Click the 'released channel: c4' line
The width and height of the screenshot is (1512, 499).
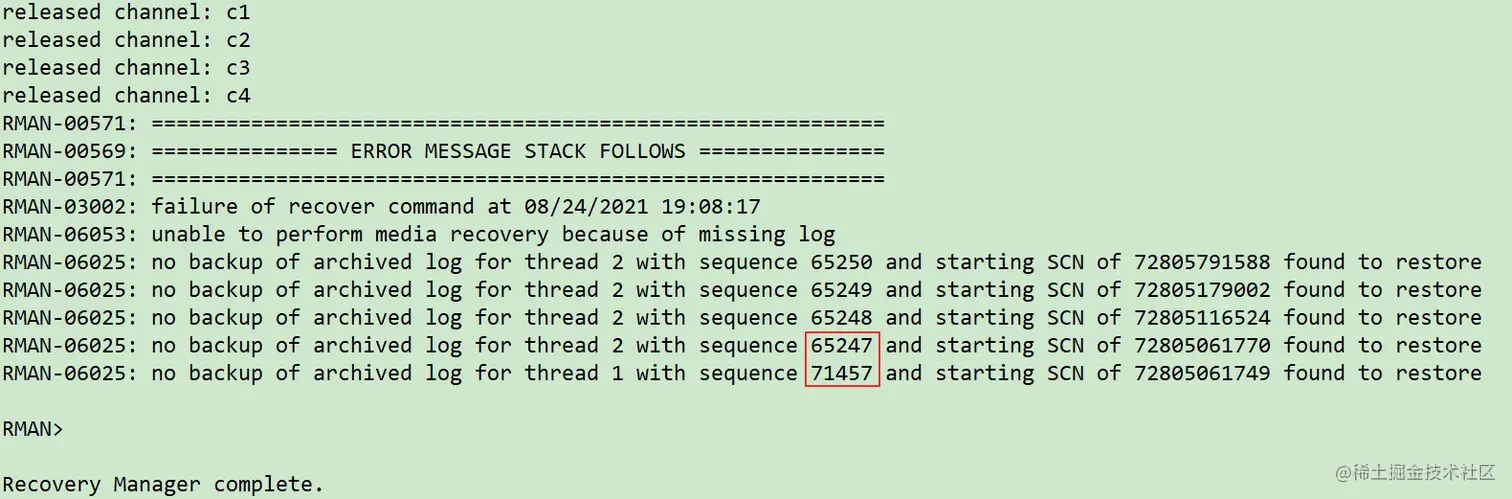pyautogui.click(x=126, y=96)
